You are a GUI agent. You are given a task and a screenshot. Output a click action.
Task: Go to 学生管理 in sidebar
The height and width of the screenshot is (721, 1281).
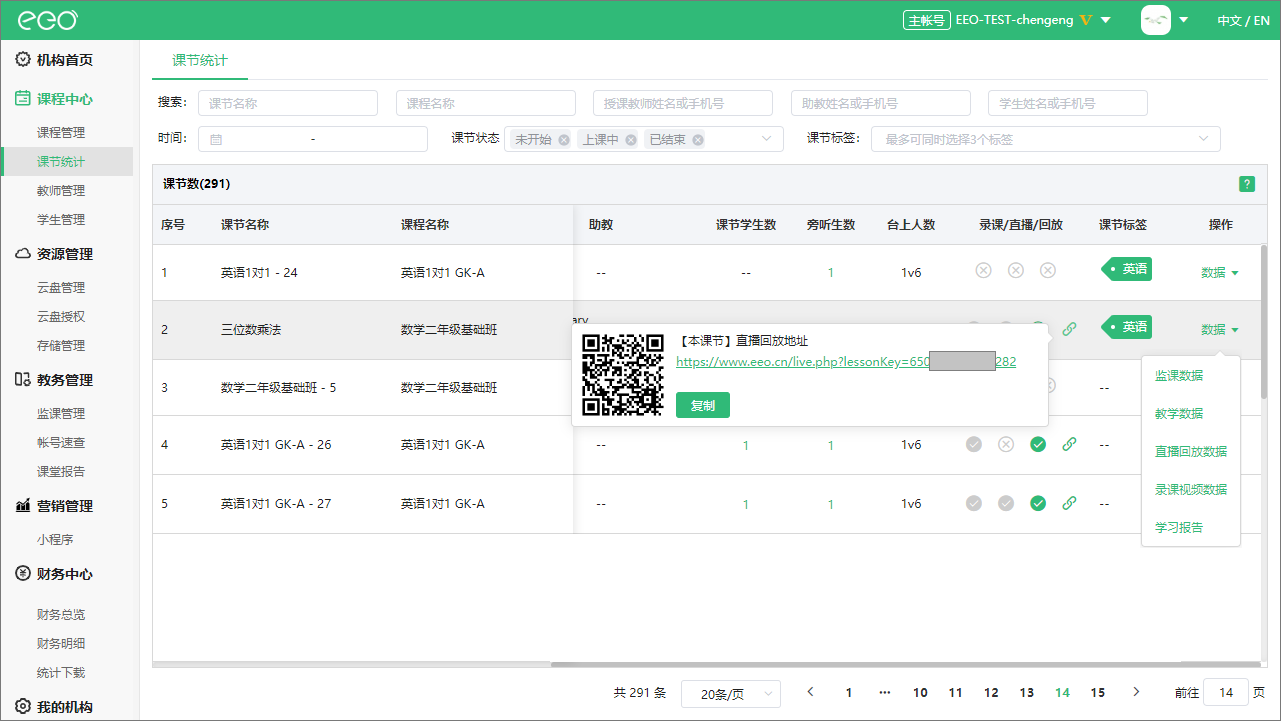(61, 219)
